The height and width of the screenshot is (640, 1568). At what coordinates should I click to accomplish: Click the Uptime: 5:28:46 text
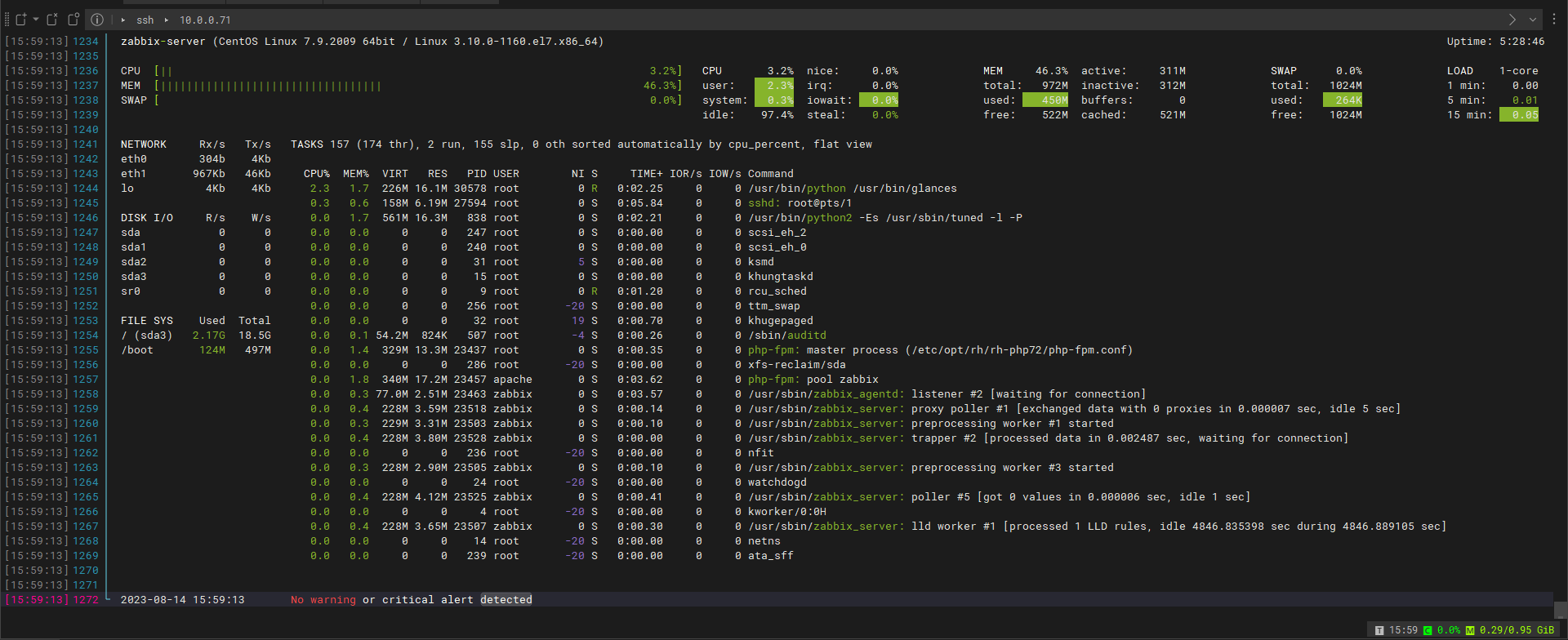click(x=1495, y=42)
